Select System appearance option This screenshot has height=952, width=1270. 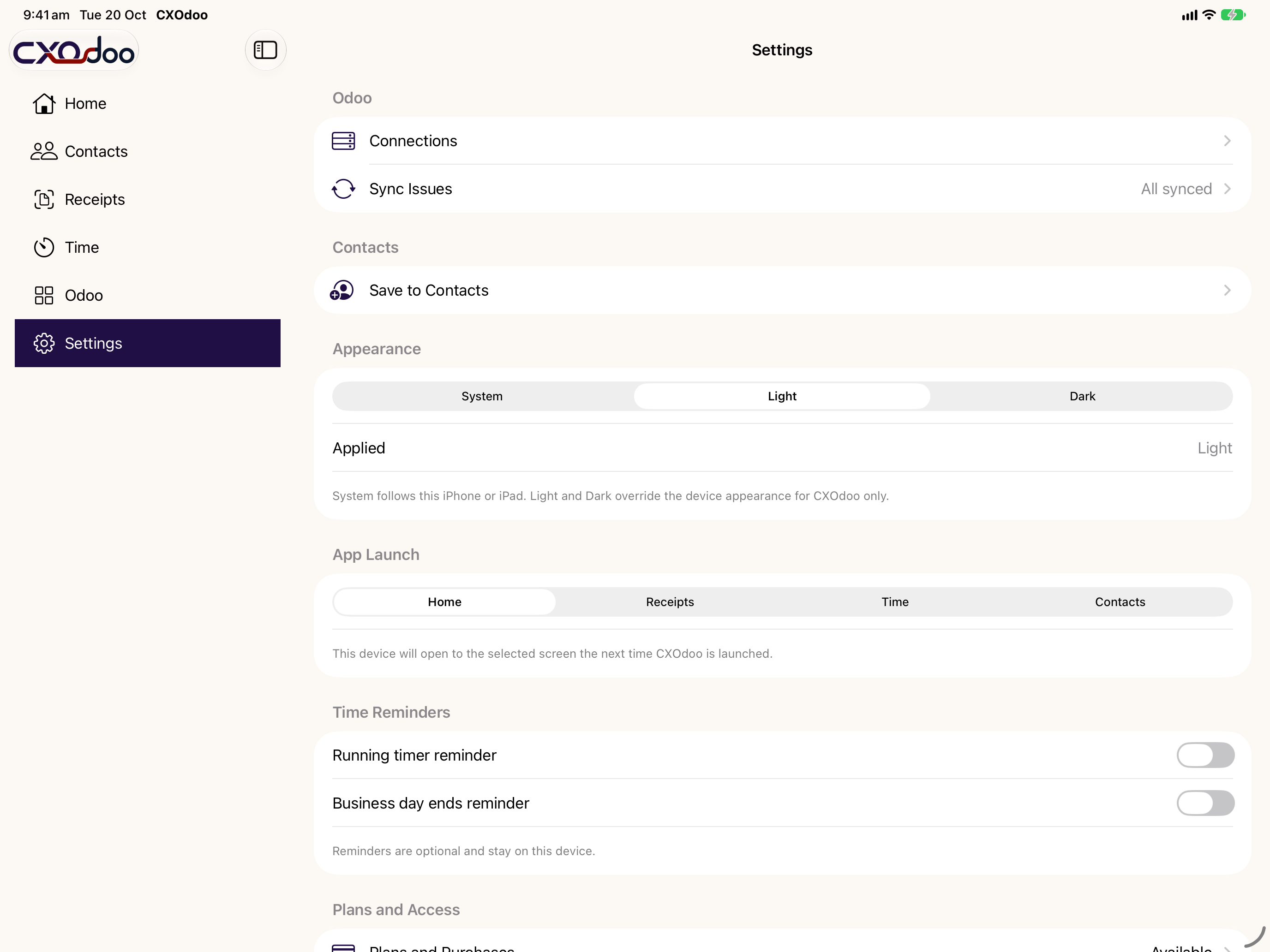[x=482, y=396]
